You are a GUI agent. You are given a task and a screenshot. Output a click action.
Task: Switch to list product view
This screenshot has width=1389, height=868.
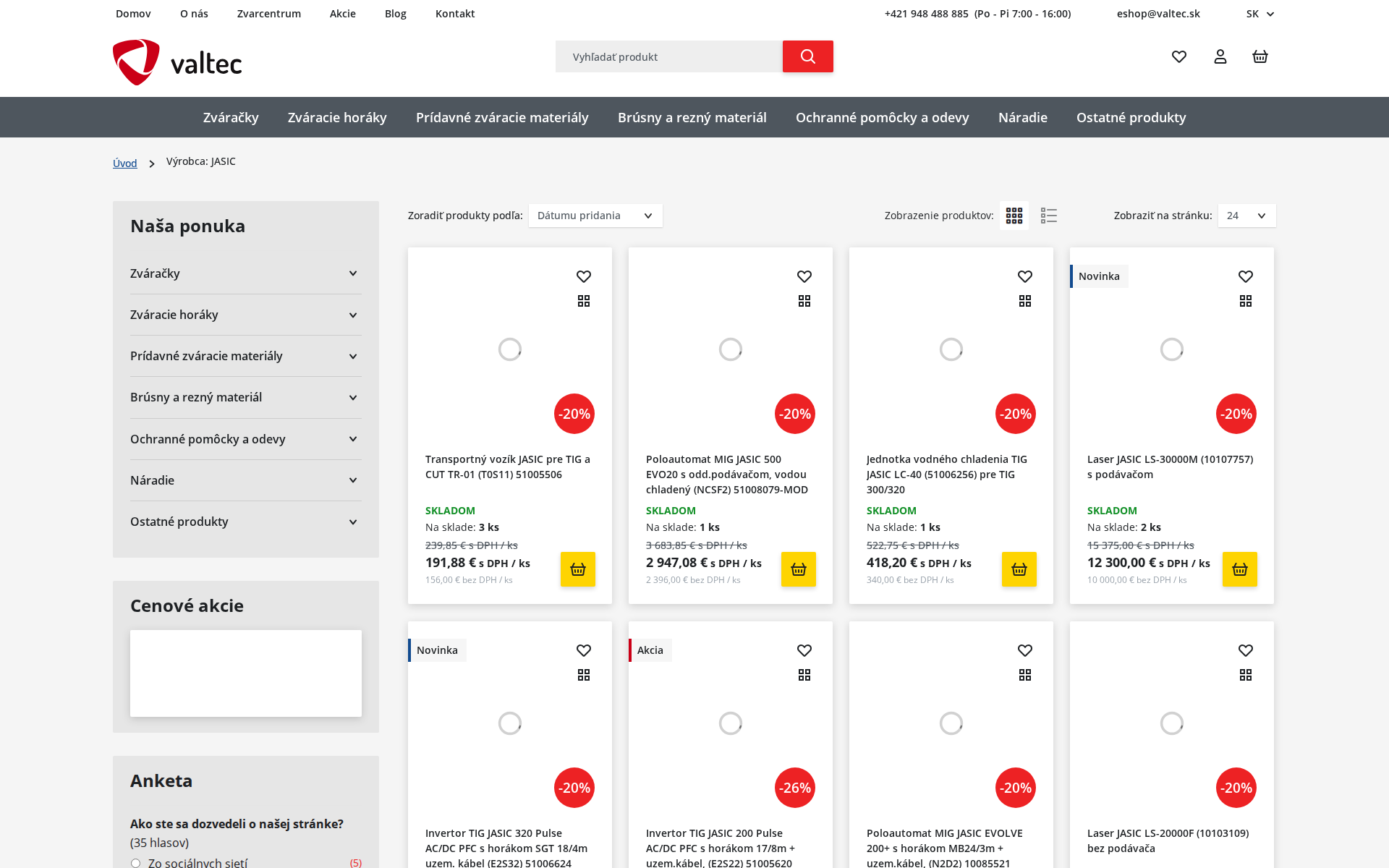coord(1048,216)
